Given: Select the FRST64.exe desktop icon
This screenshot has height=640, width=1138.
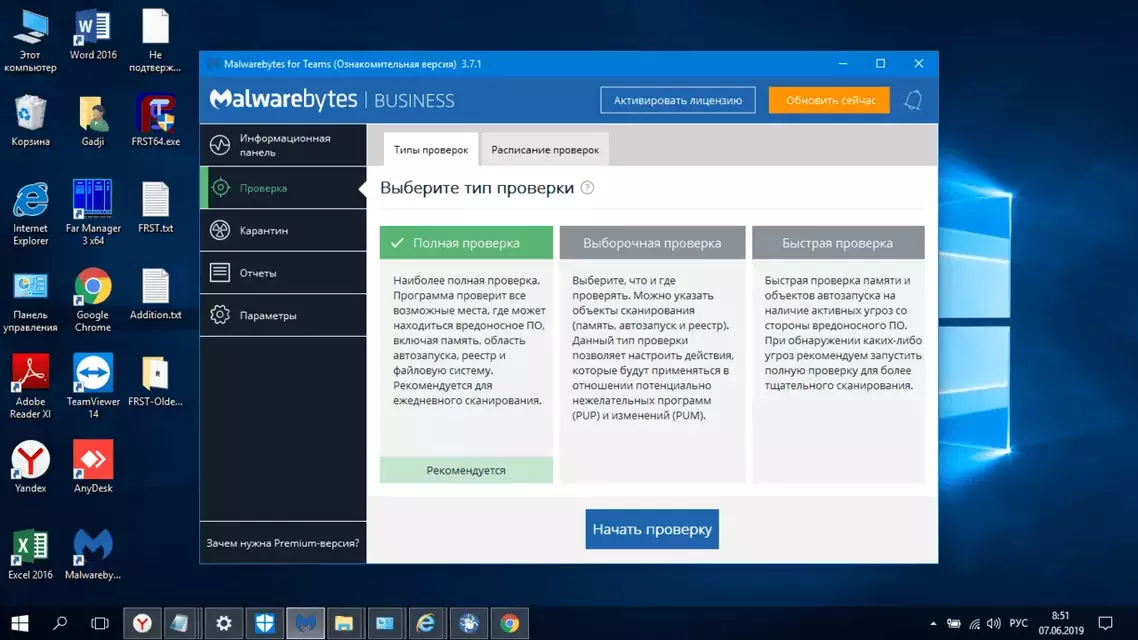Looking at the screenshot, I should coord(155,120).
